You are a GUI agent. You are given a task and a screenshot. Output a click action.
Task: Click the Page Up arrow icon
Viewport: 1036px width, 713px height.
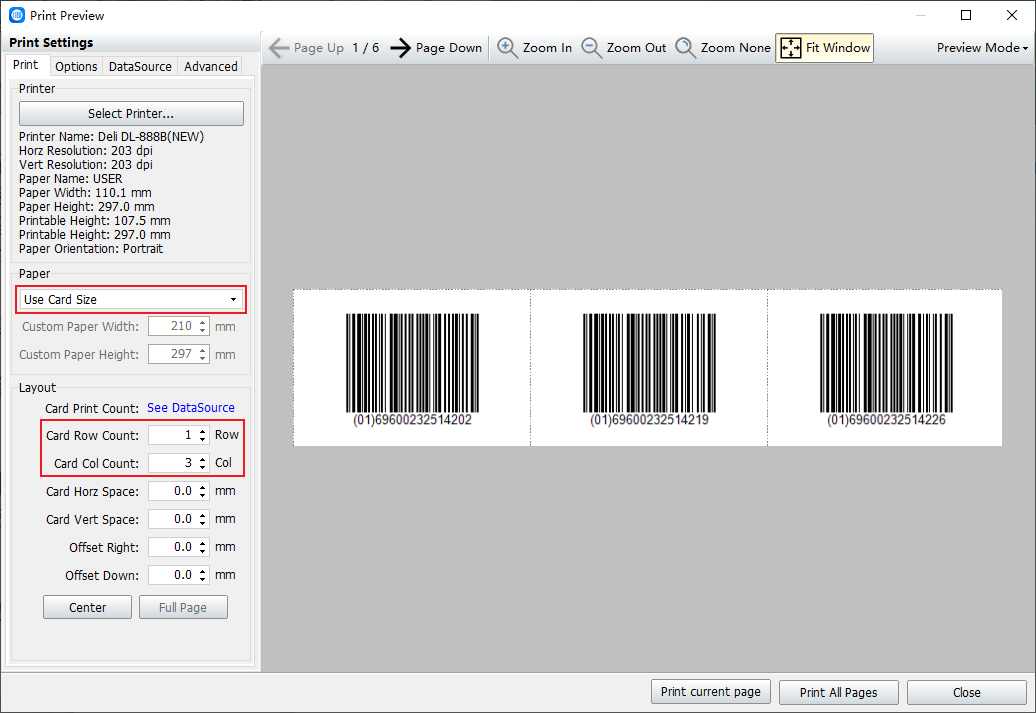[279, 48]
